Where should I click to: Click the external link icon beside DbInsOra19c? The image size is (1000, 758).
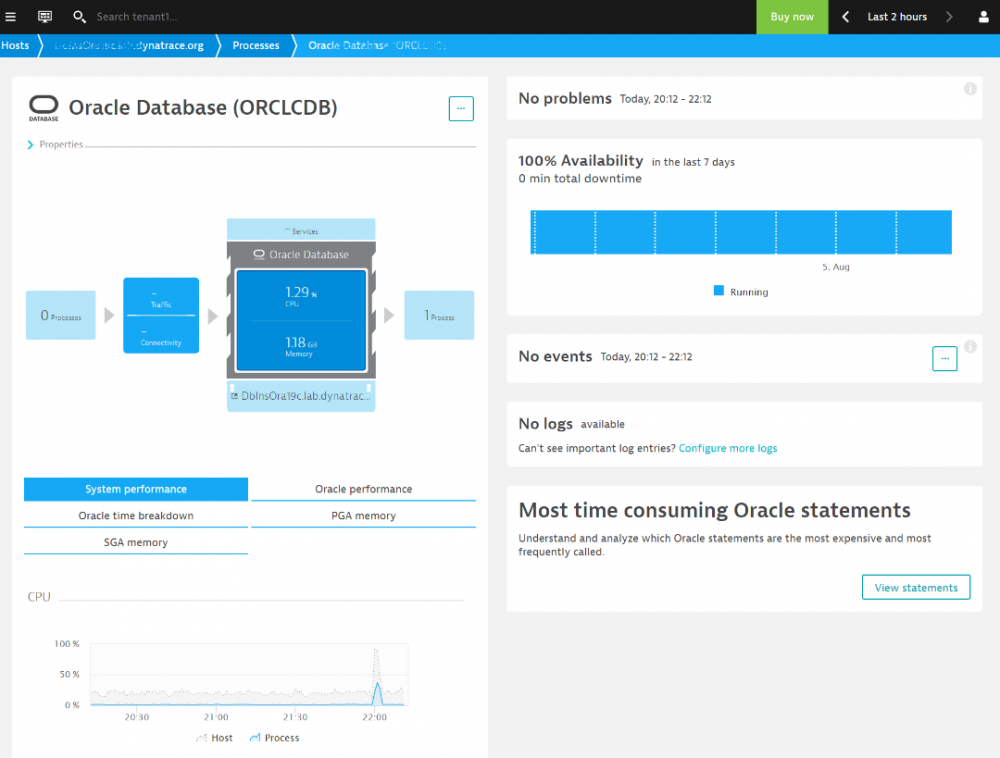coord(234,396)
